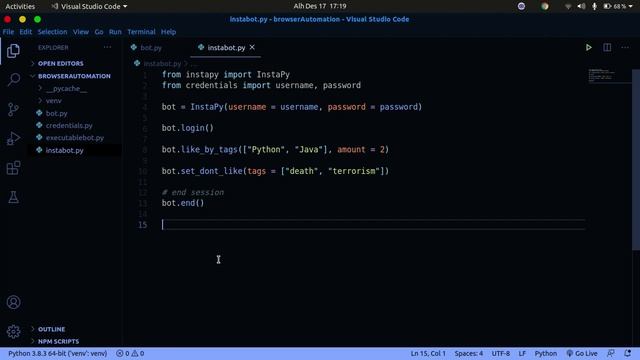Screen dimensions: 640x360
Task: Run Python file with play button
Action: pyautogui.click(x=588, y=47)
